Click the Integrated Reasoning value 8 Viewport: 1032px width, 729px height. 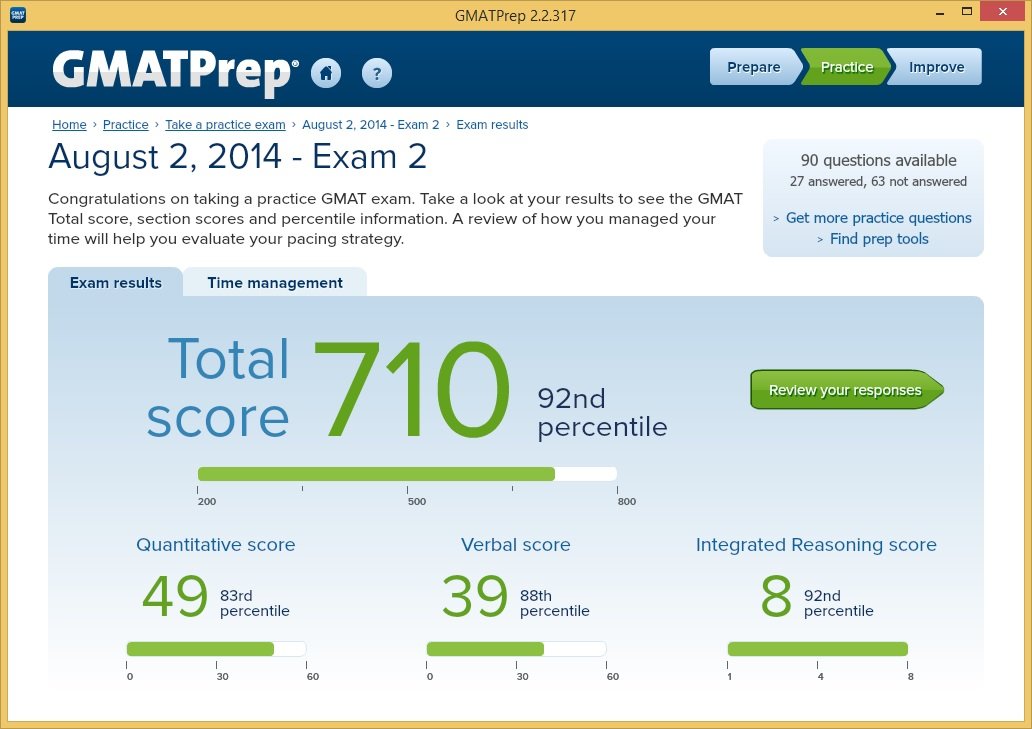point(776,596)
